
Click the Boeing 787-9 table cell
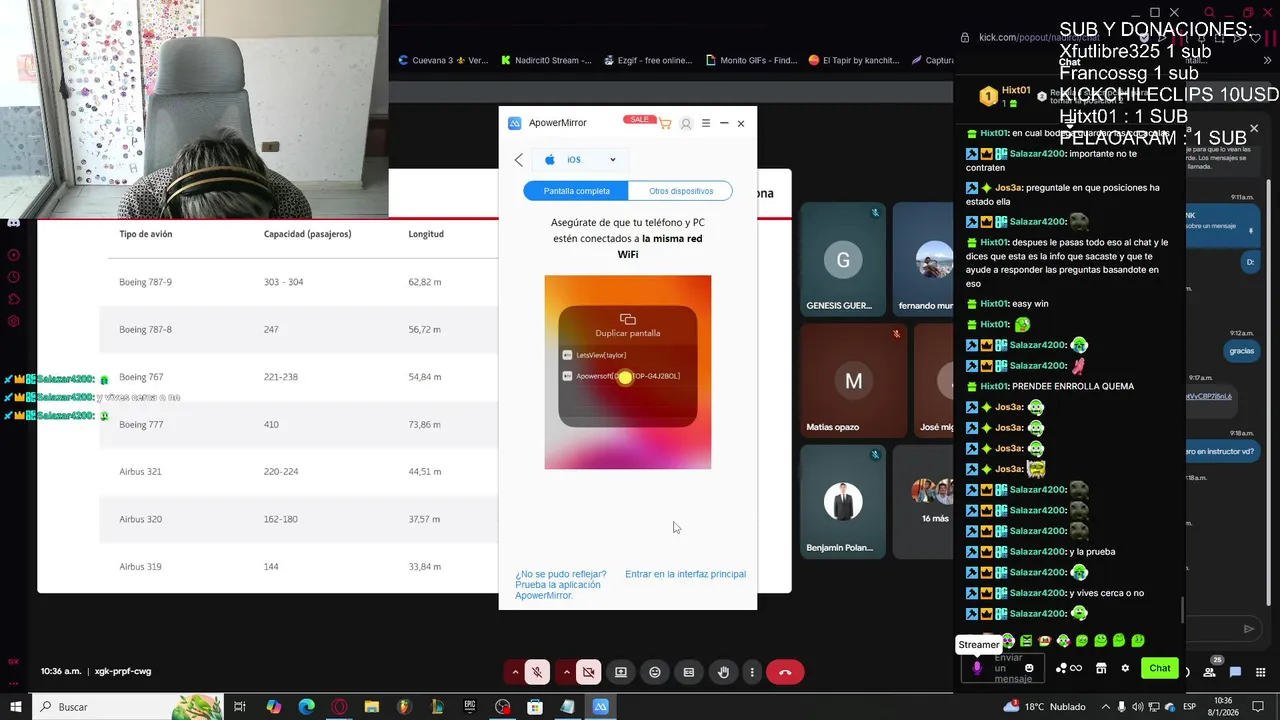tap(146, 282)
